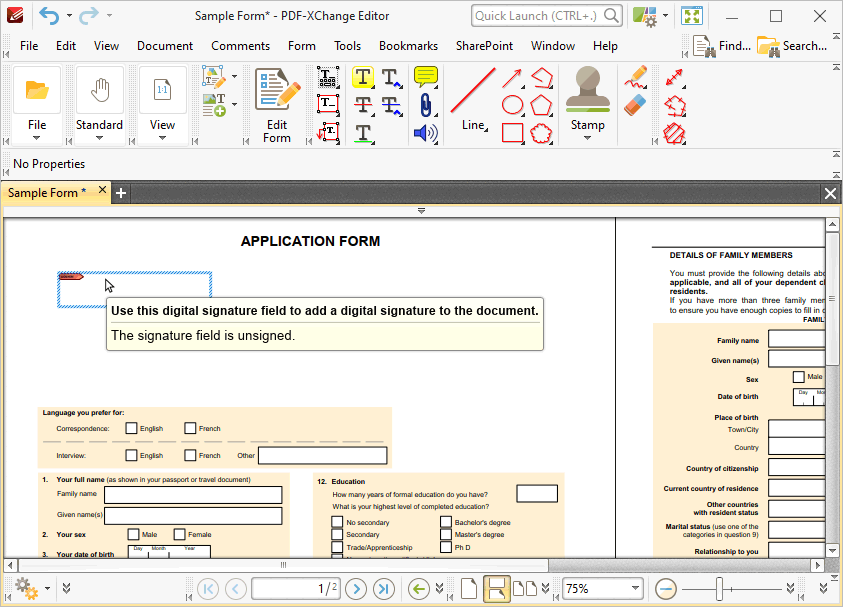Select the Strikeout Text tool
This screenshot has width=843, height=607.
click(363, 104)
